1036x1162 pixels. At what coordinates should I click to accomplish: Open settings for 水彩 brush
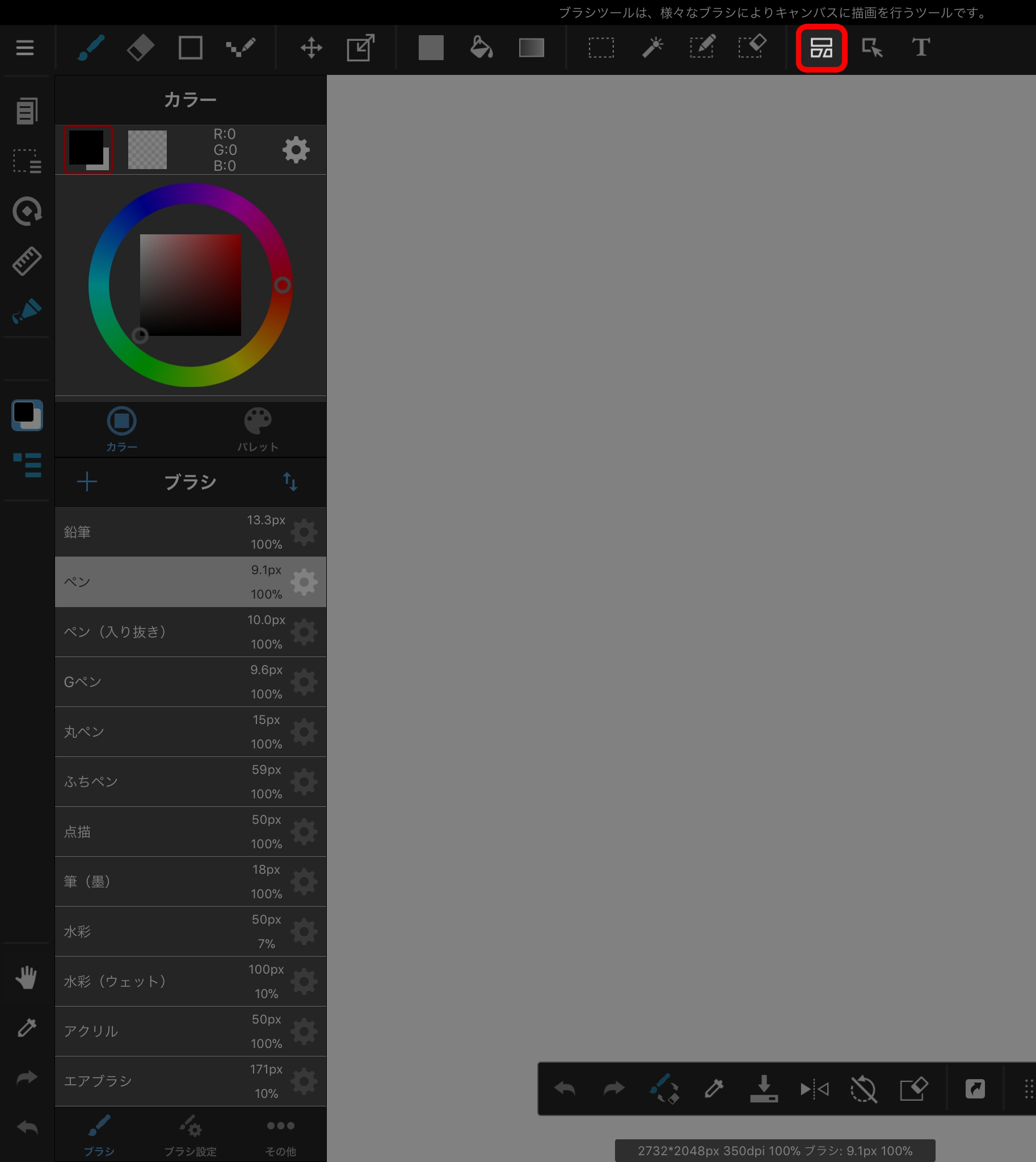pos(304,932)
